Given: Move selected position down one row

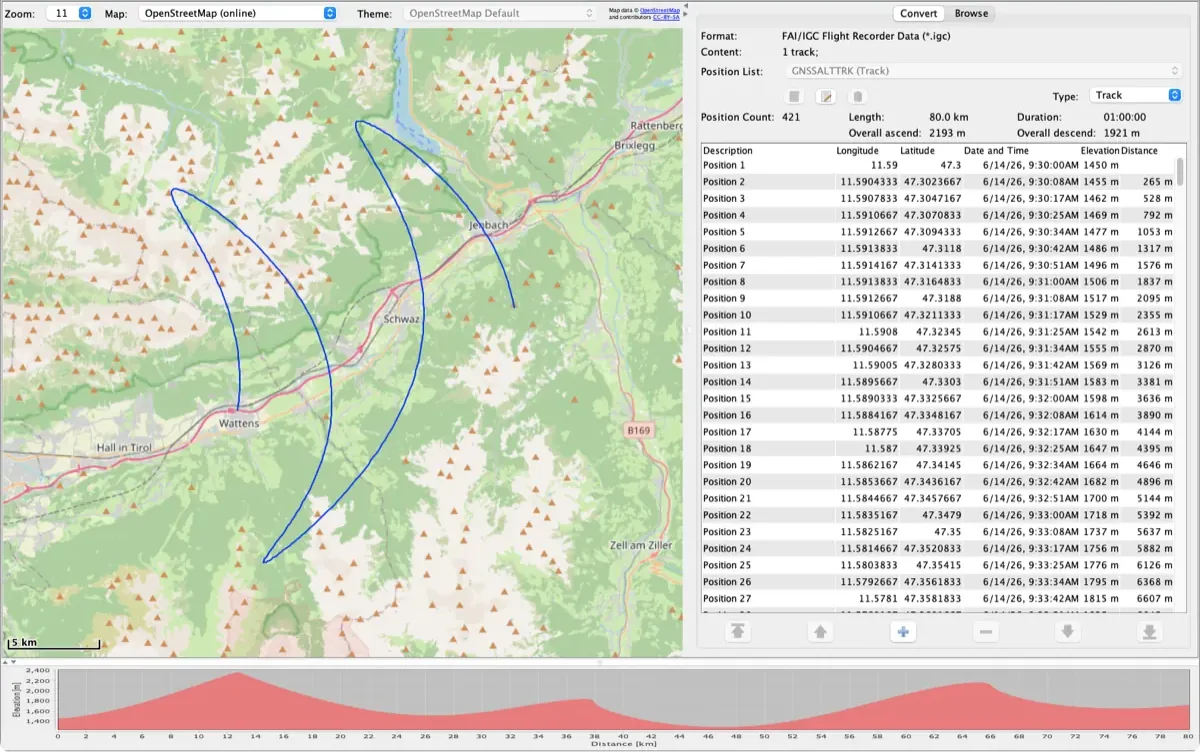Looking at the screenshot, I should tap(1068, 632).
